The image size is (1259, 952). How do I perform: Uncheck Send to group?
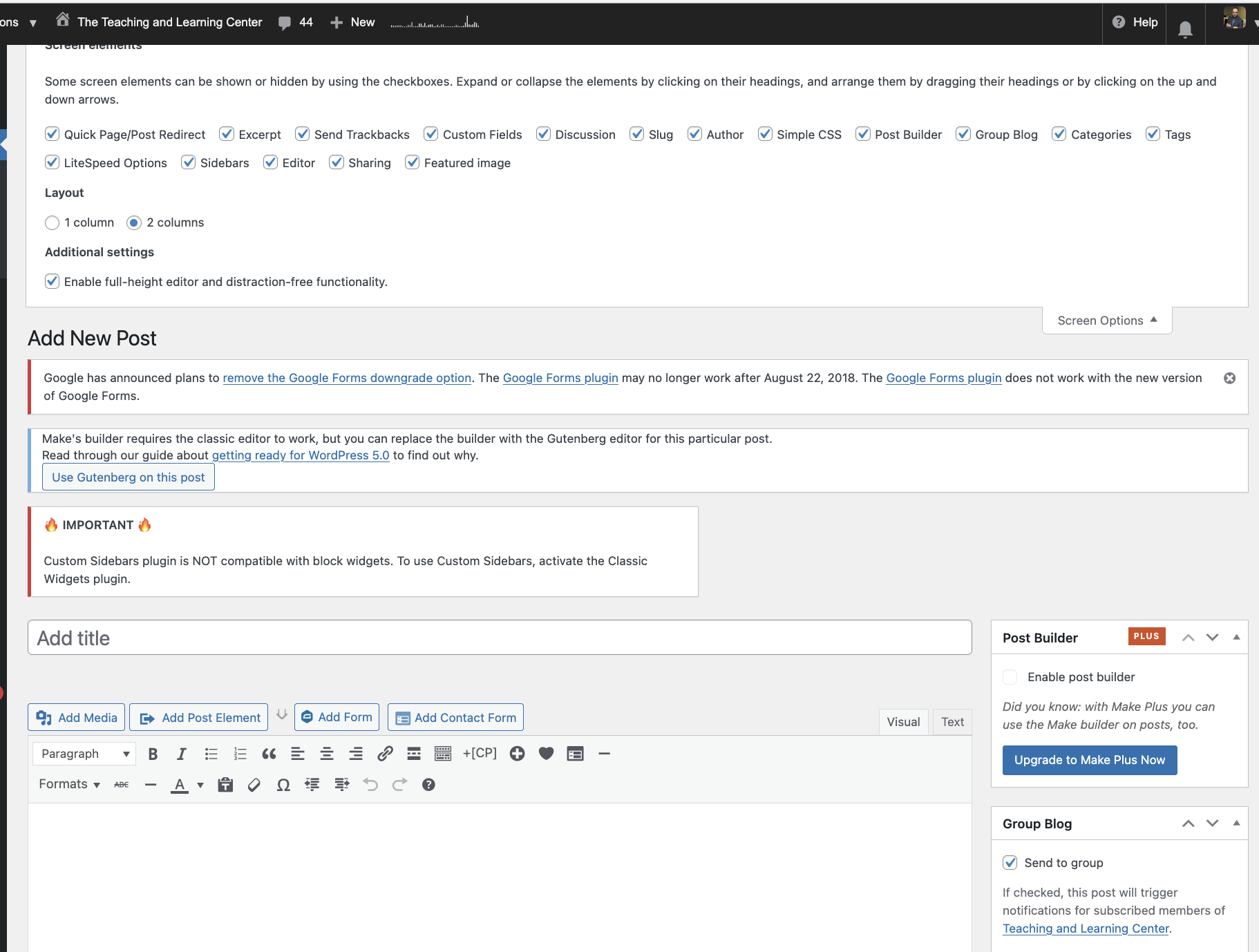[1010, 862]
